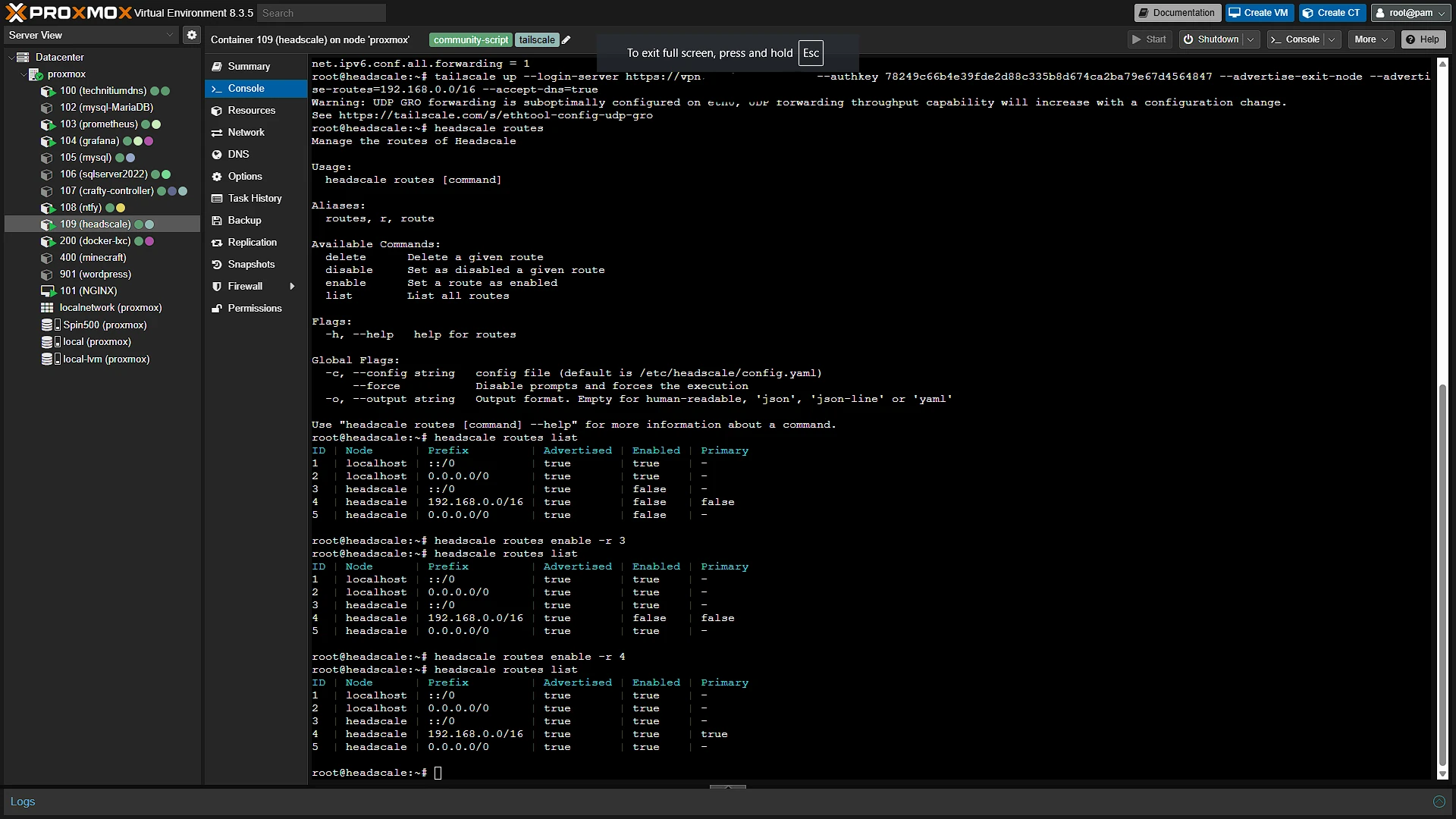Open the Shutdown dropdown arrow
1456x819 pixels.
pyautogui.click(x=1250, y=39)
